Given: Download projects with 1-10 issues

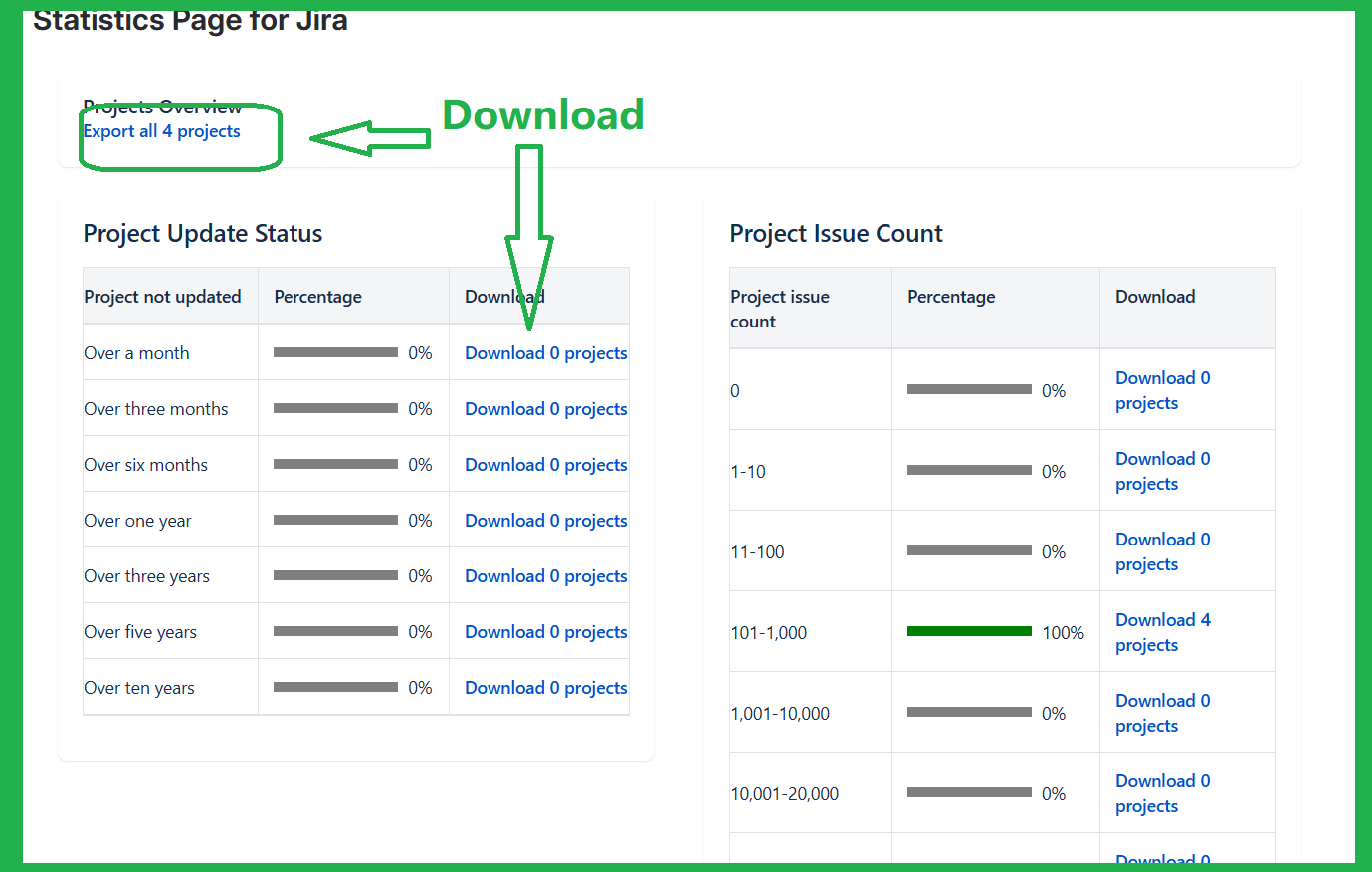Looking at the screenshot, I should 1163,471.
